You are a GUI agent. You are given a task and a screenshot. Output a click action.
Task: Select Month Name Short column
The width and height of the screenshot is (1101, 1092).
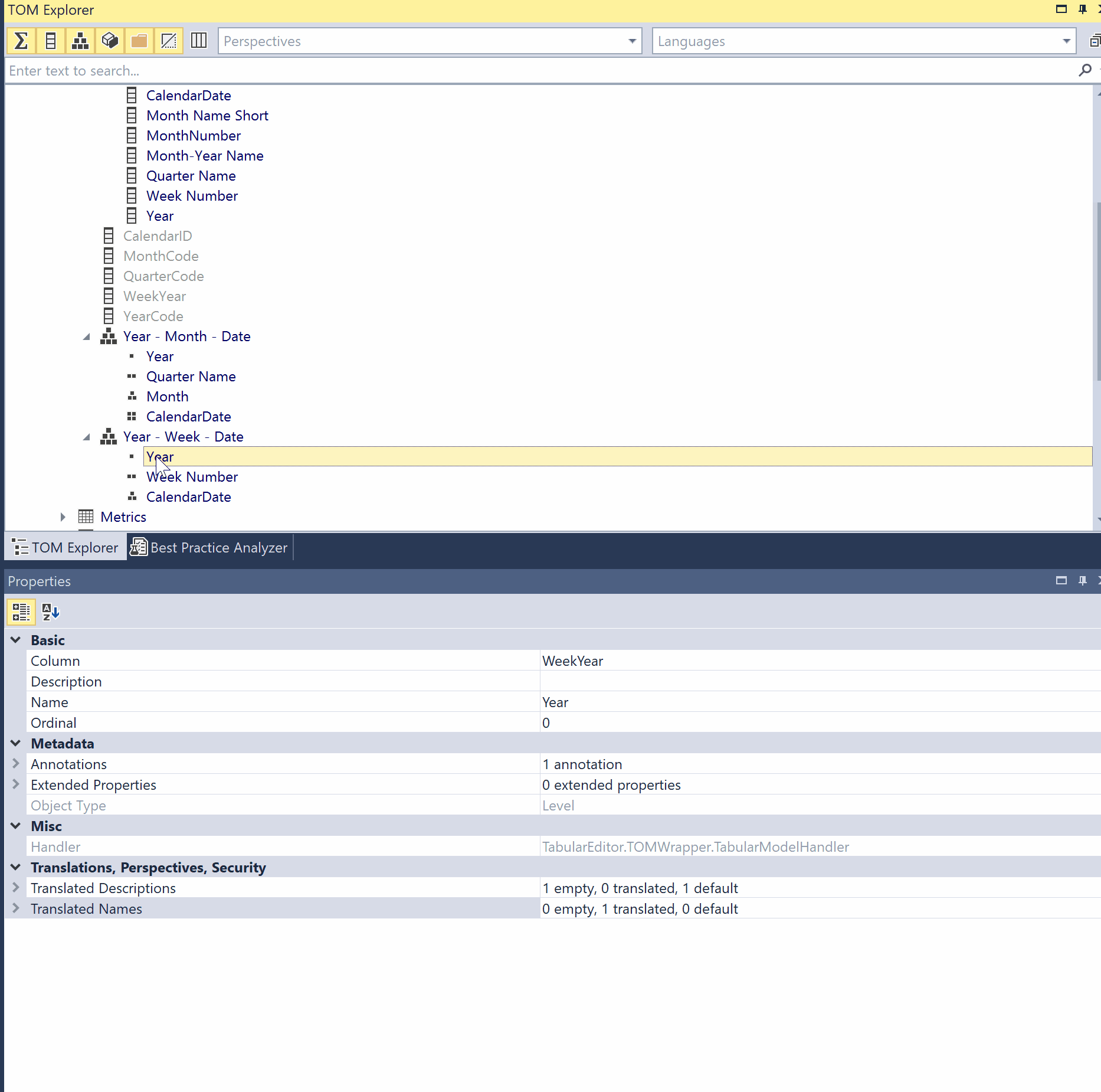[x=207, y=116]
